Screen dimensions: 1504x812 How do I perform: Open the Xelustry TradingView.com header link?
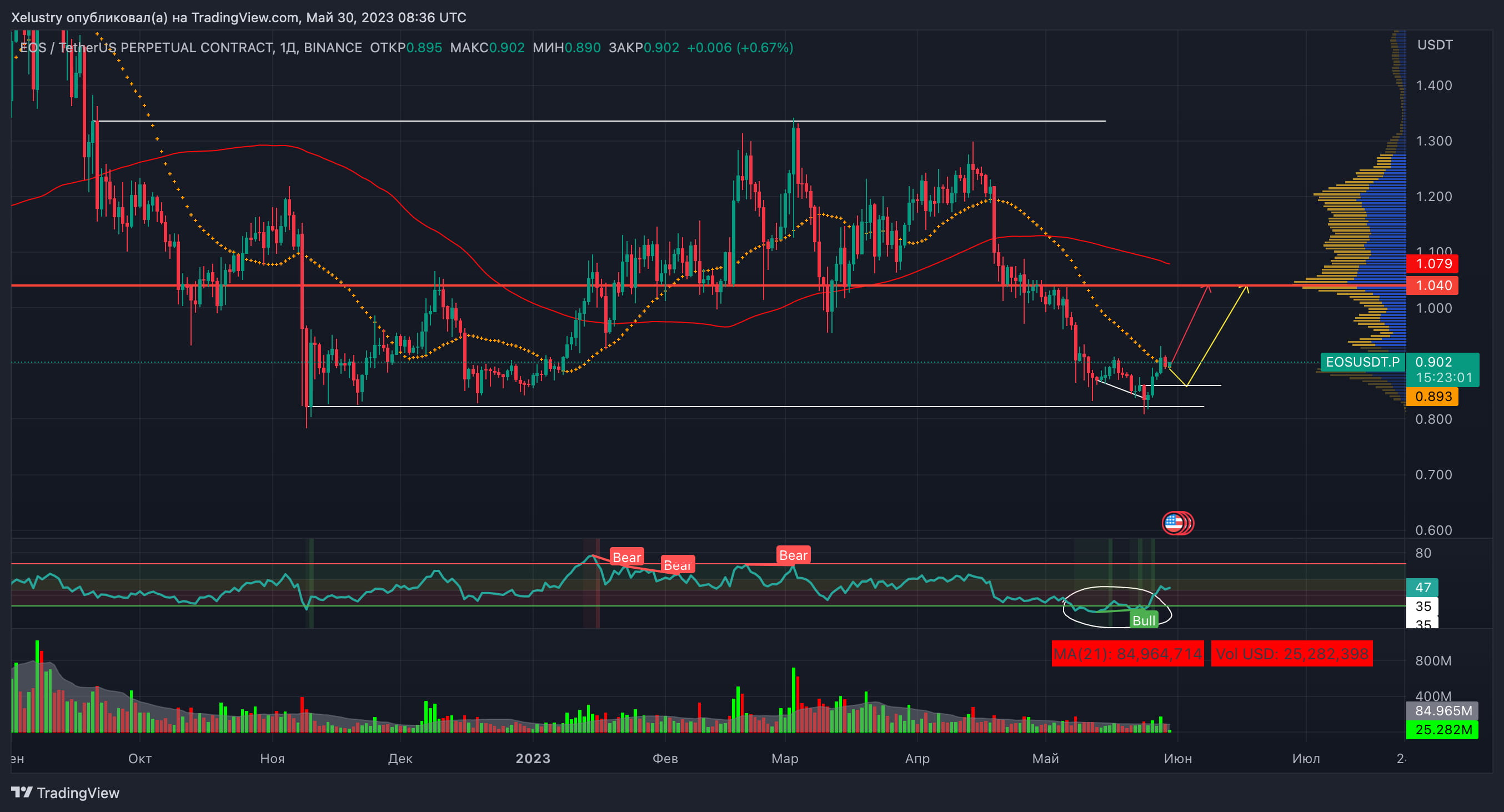pos(238,18)
